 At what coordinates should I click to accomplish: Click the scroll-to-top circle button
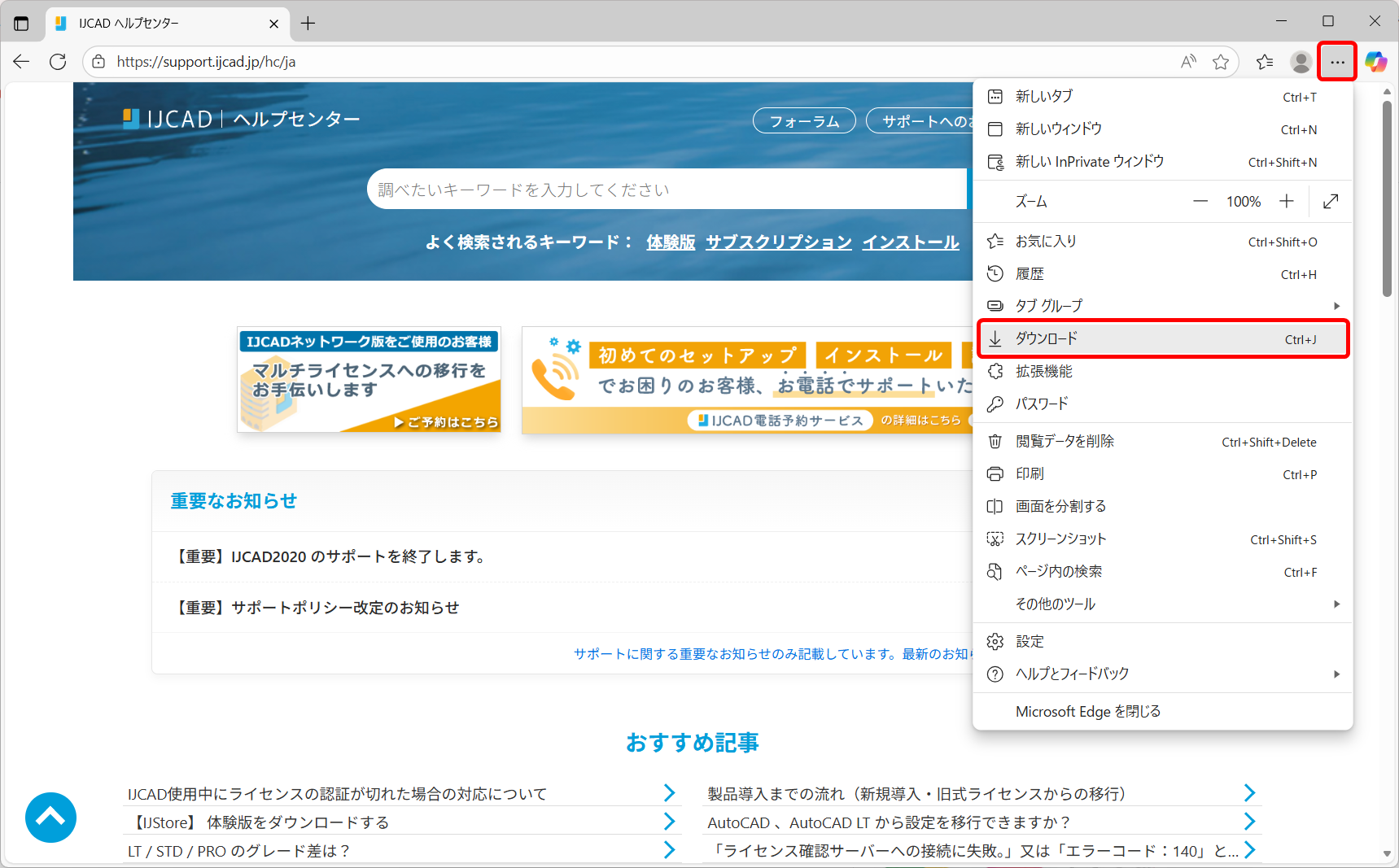click(50, 817)
